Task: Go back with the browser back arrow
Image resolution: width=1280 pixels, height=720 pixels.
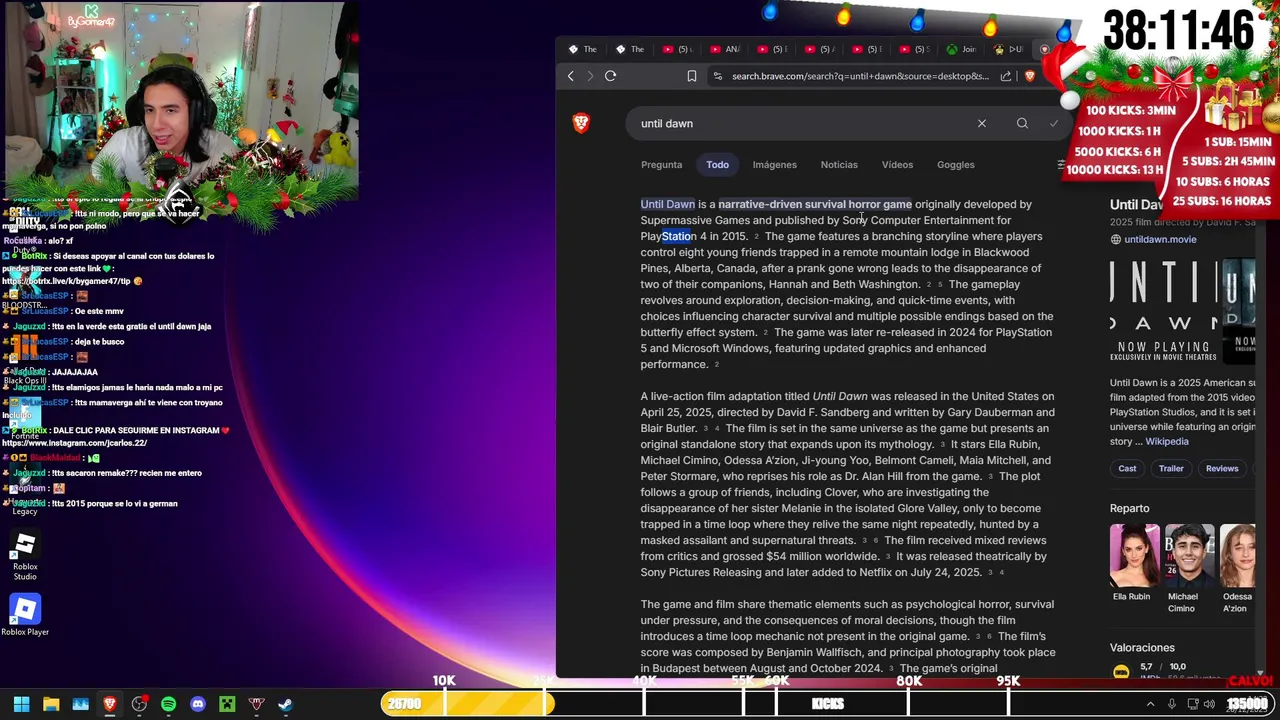Action: coord(571,76)
